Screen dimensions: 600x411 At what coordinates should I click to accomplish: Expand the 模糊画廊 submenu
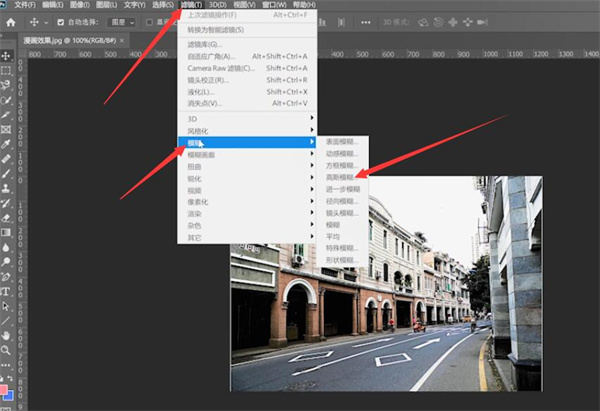tap(247, 154)
